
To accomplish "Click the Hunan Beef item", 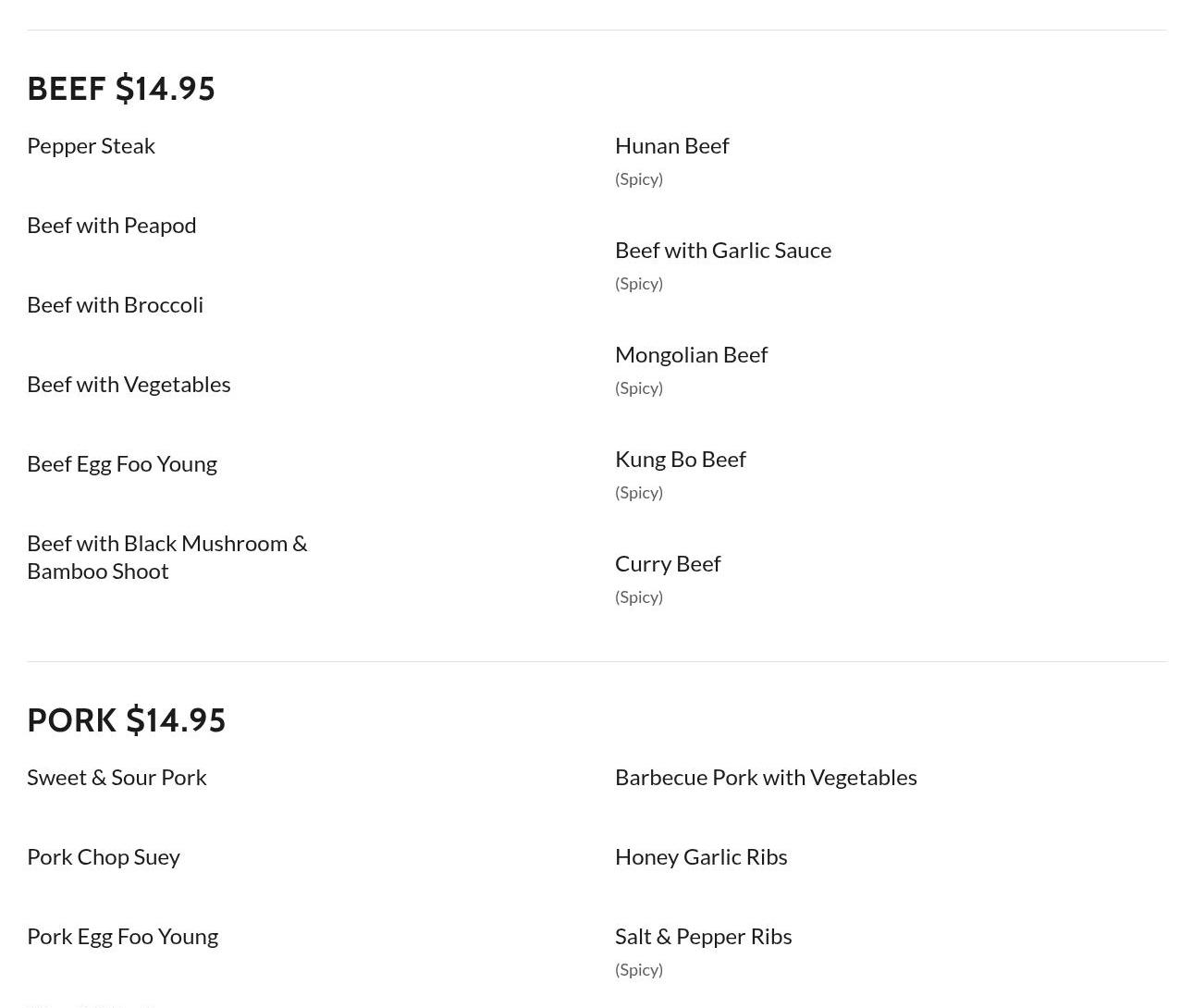I will (671, 146).
